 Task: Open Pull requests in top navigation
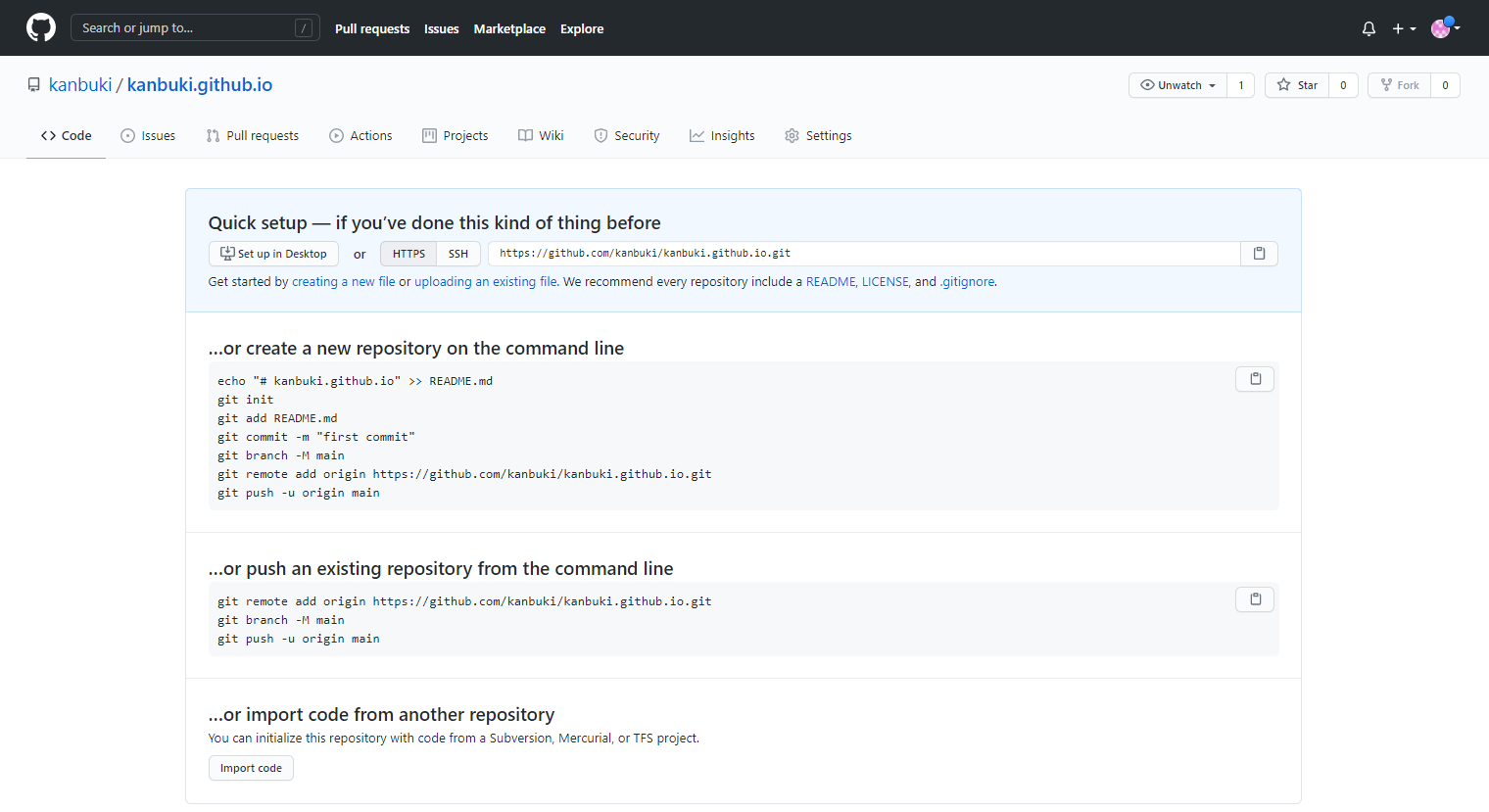coord(372,28)
